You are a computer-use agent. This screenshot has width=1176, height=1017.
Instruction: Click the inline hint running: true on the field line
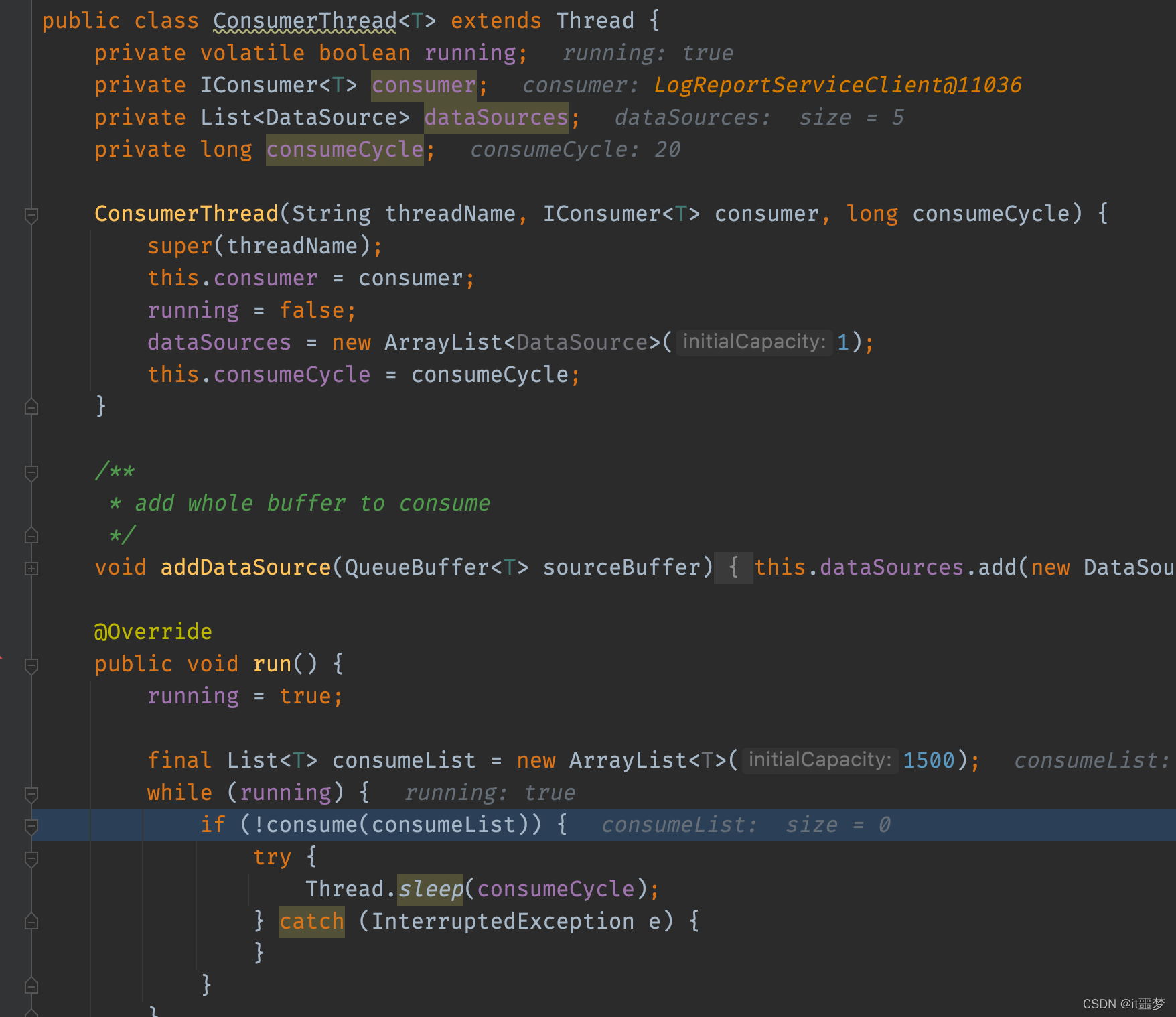coord(648,53)
